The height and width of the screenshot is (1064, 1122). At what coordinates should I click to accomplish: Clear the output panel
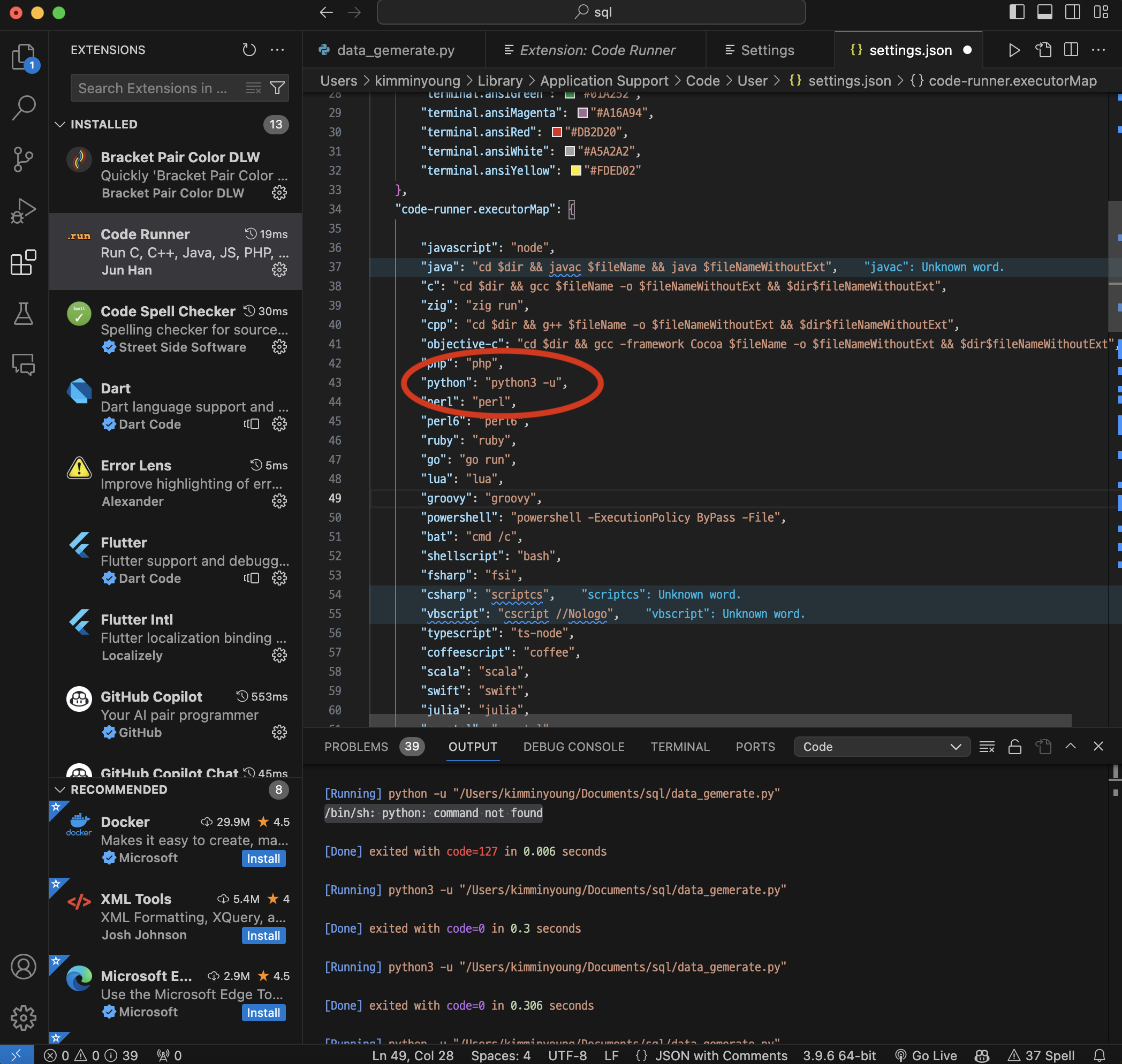click(x=987, y=747)
